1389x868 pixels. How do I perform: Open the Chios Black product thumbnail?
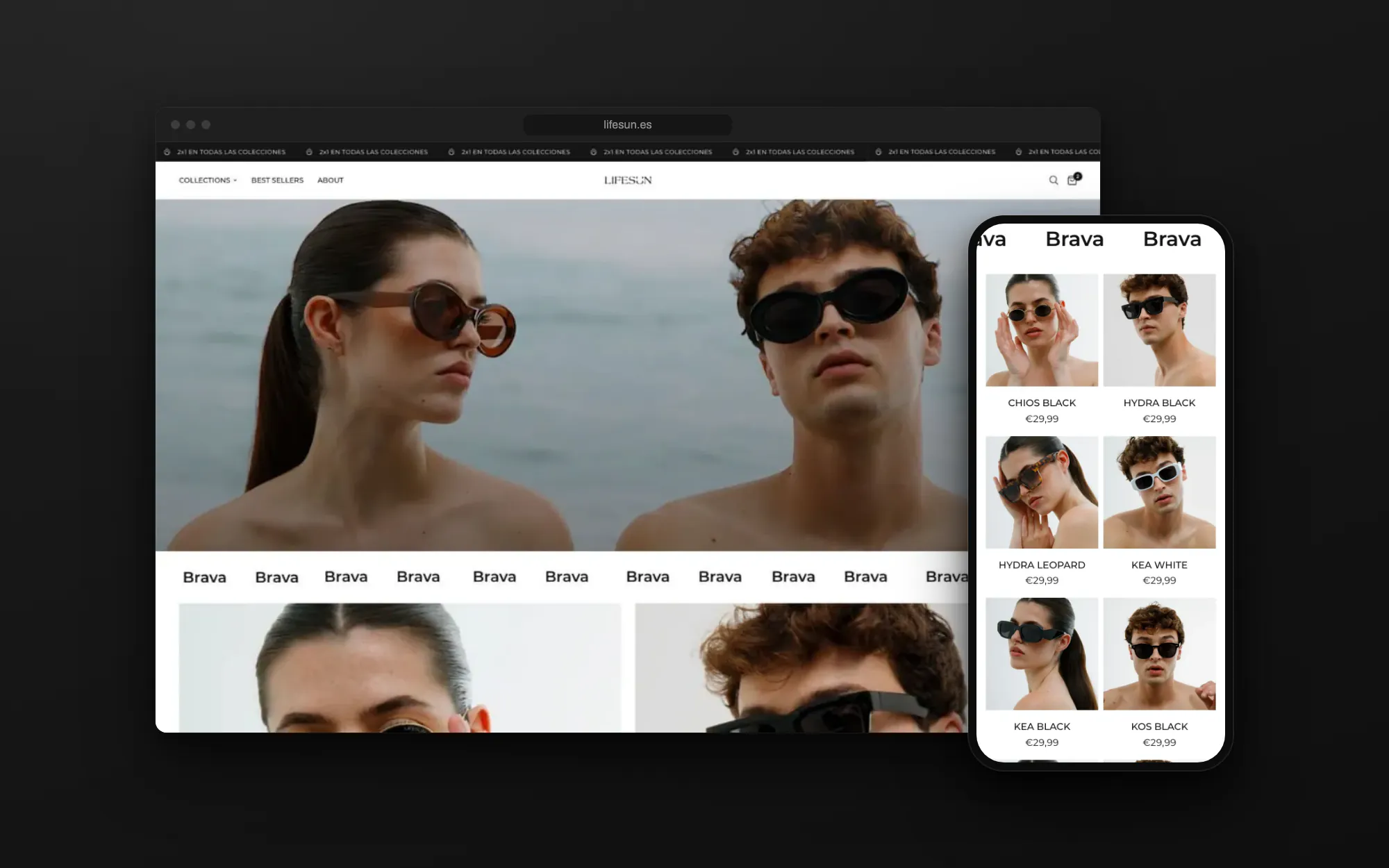[1042, 330]
